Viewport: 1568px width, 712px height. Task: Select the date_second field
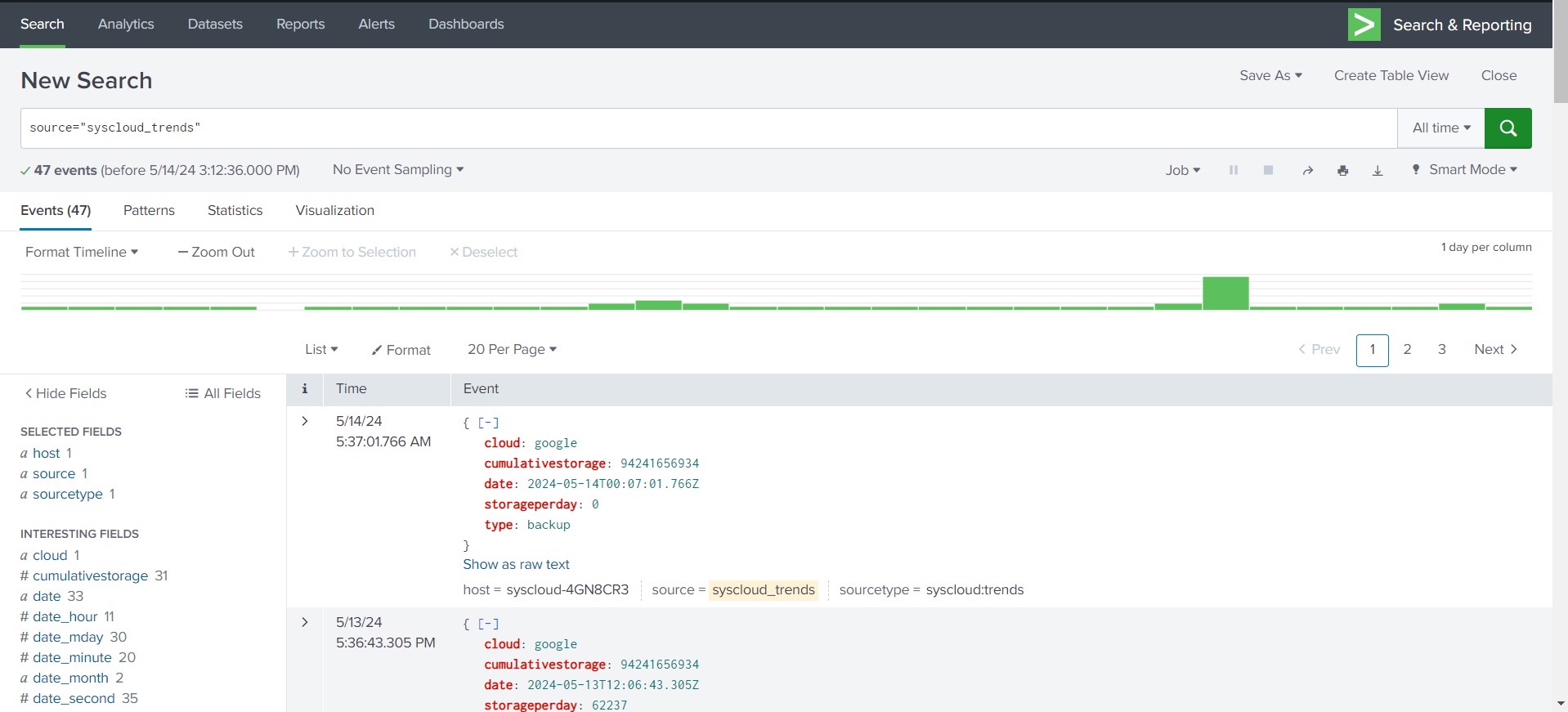(x=74, y=698)
